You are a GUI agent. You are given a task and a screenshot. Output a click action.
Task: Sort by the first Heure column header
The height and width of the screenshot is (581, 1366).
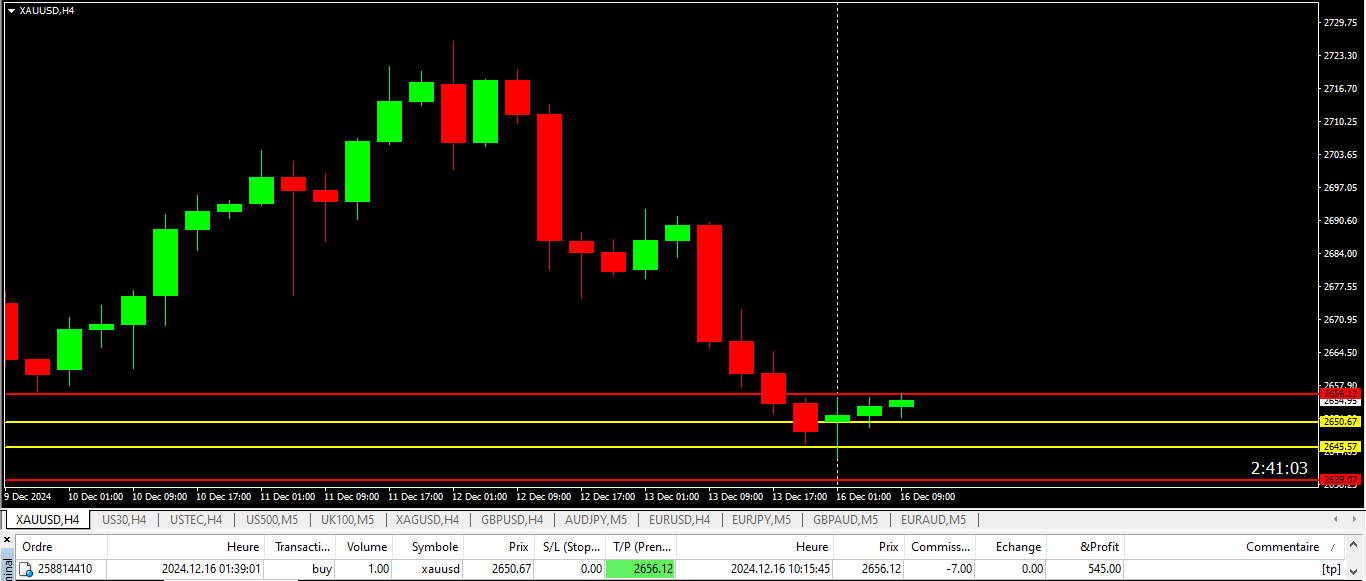point(188,547)
